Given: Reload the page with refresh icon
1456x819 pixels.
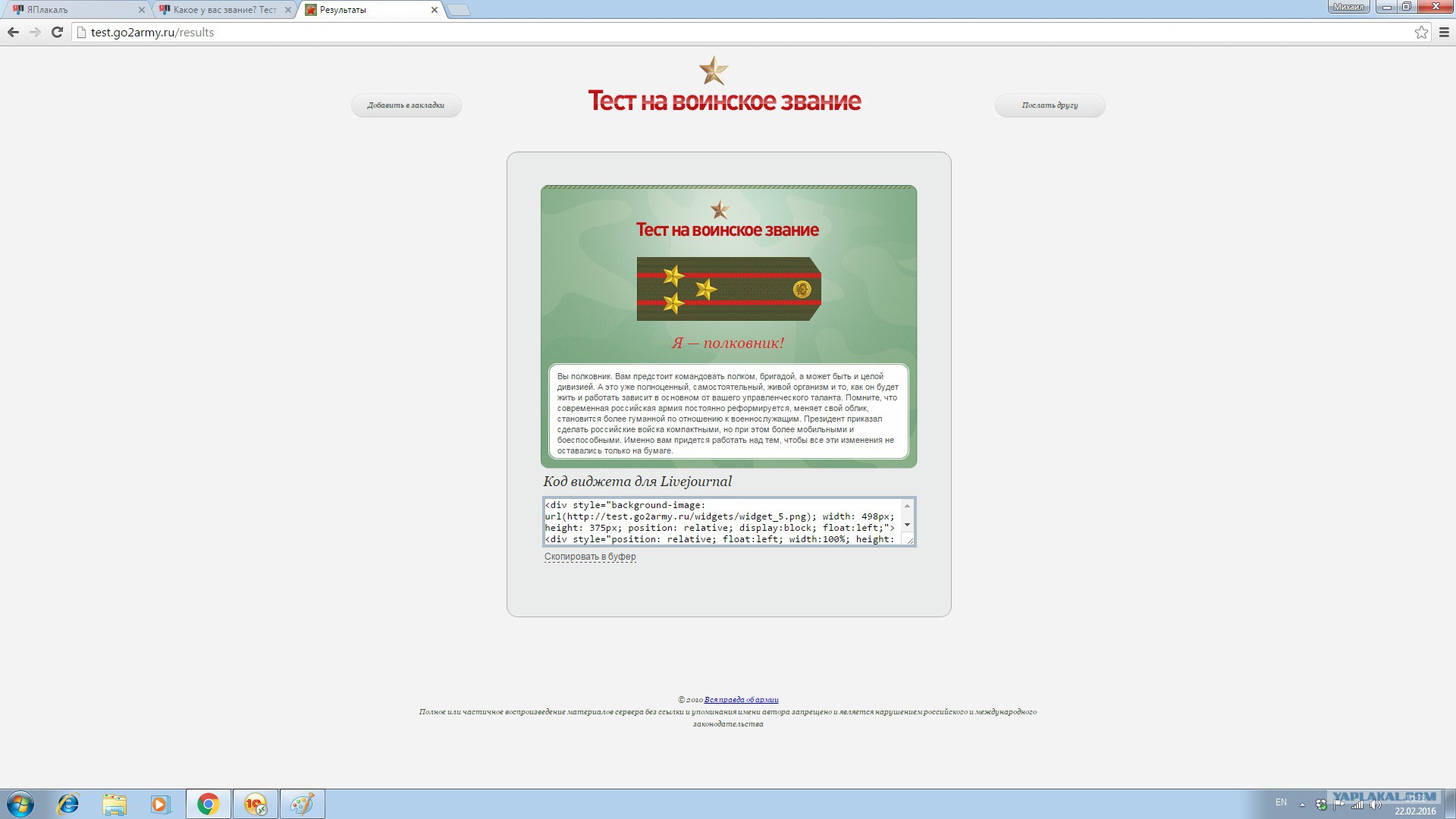Looking at the screenshot, I should click(57, 32).
